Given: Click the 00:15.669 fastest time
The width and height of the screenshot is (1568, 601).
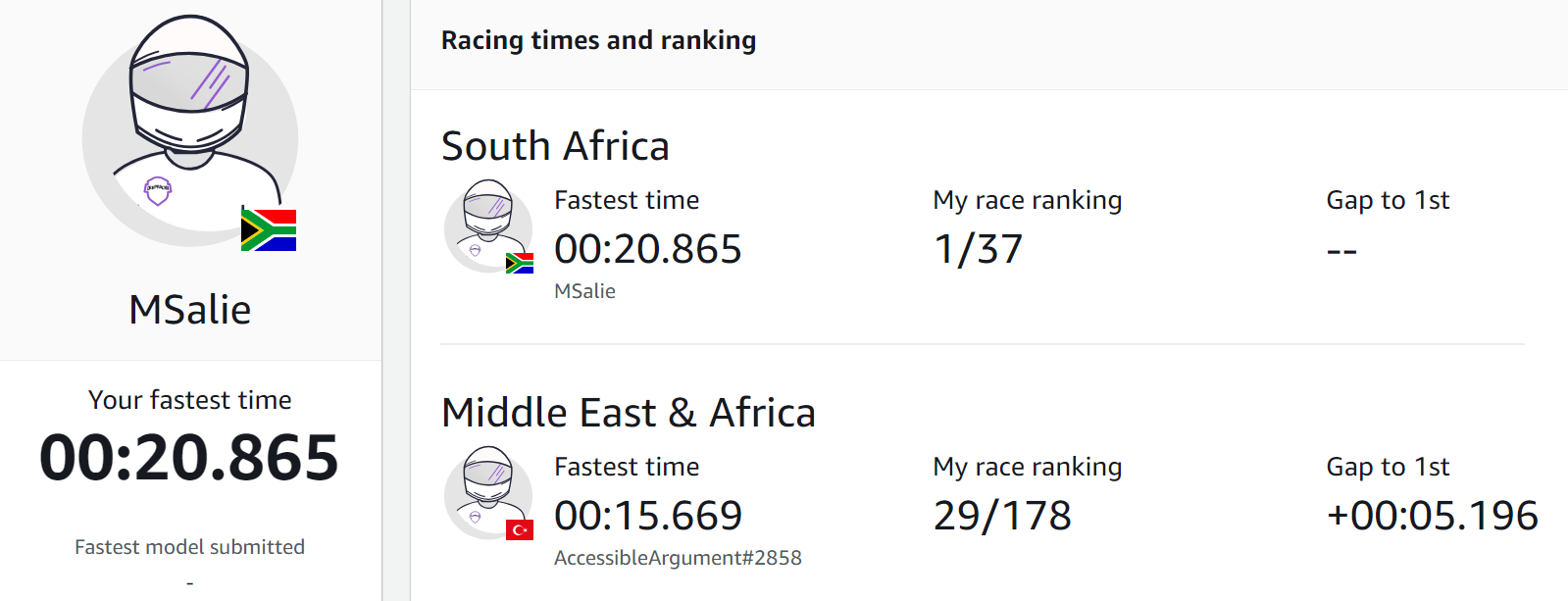Looking at the screenshot, I should [648, 516].
